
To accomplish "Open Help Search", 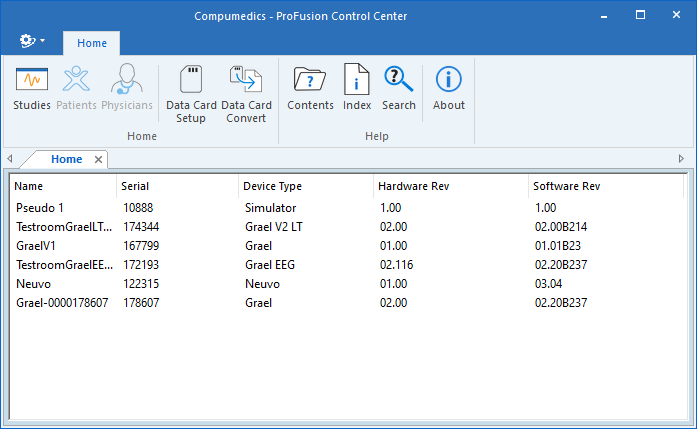I will tap(399, 88).
